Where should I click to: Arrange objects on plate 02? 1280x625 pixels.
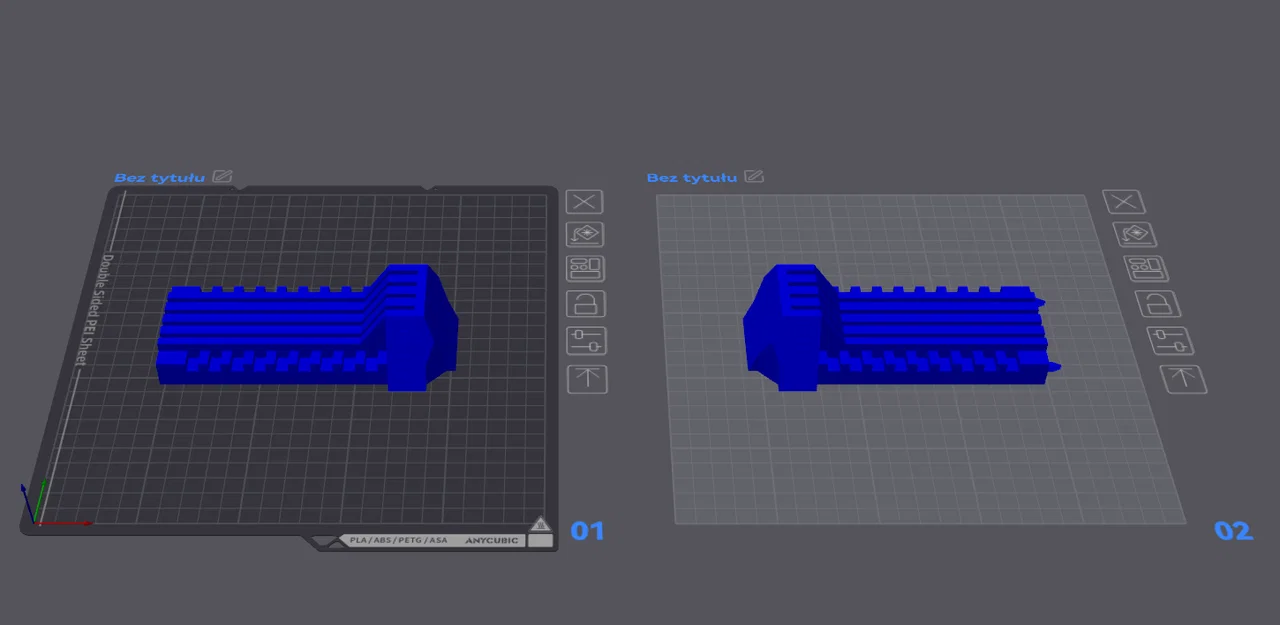point(1146,268)
